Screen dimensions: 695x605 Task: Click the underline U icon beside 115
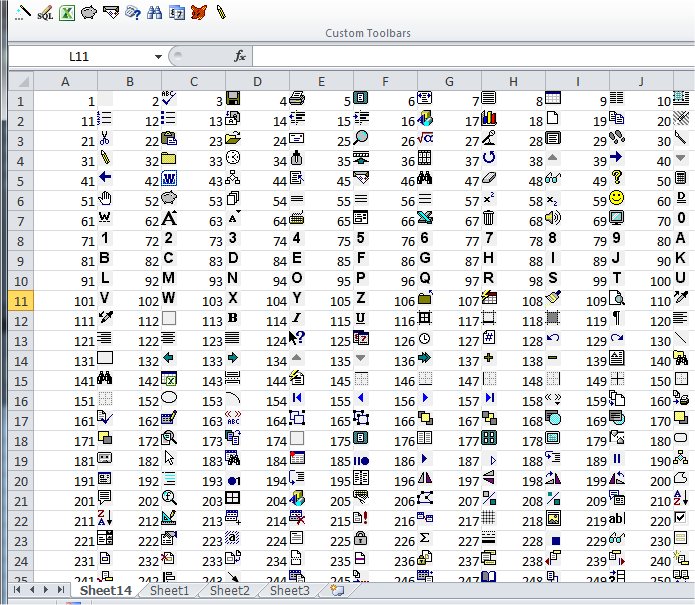pyautogui.click(x=361, y=318)
